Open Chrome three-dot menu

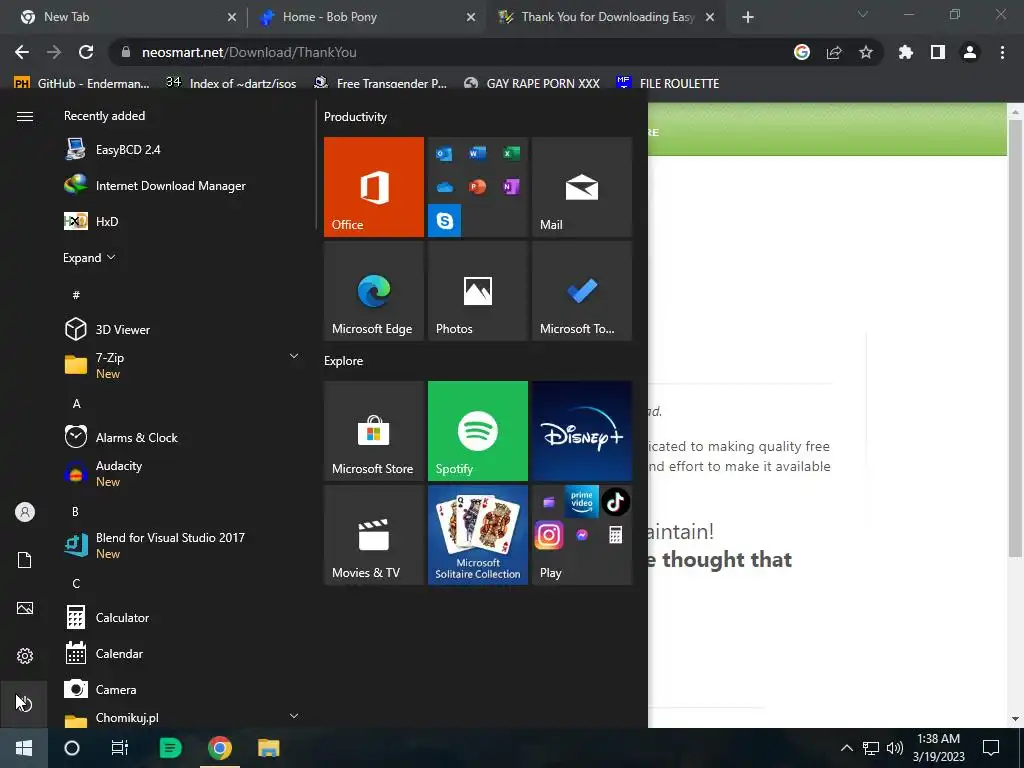coord(1002,52)
